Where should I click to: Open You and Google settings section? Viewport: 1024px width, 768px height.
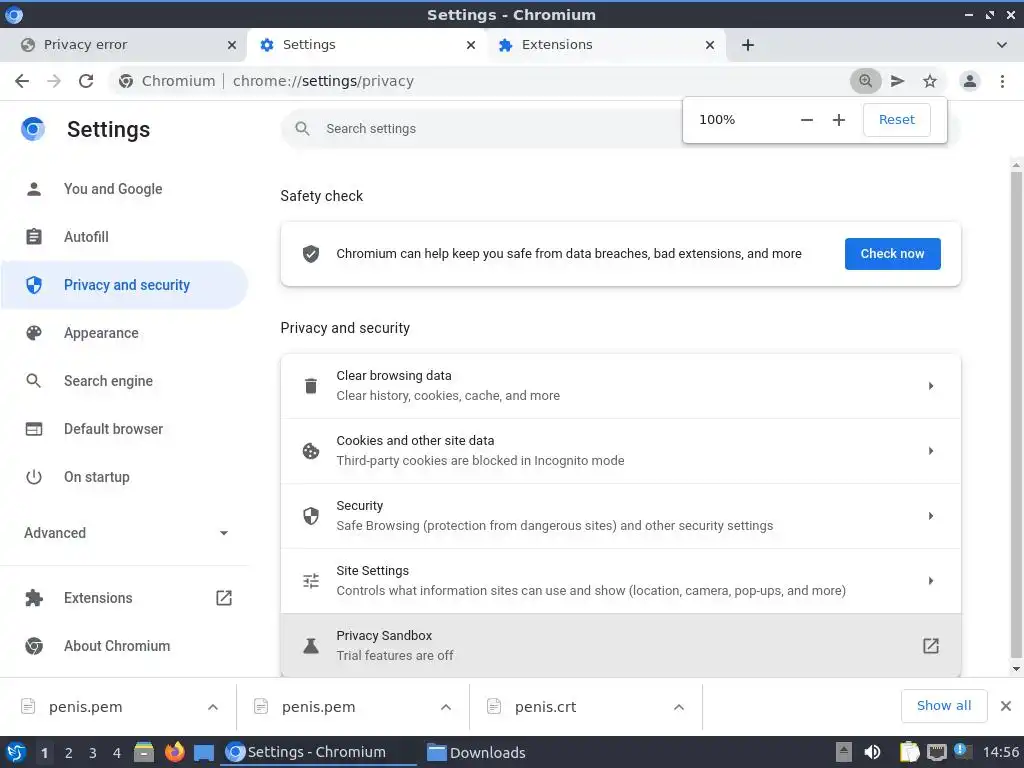click(x=124, y=189)
